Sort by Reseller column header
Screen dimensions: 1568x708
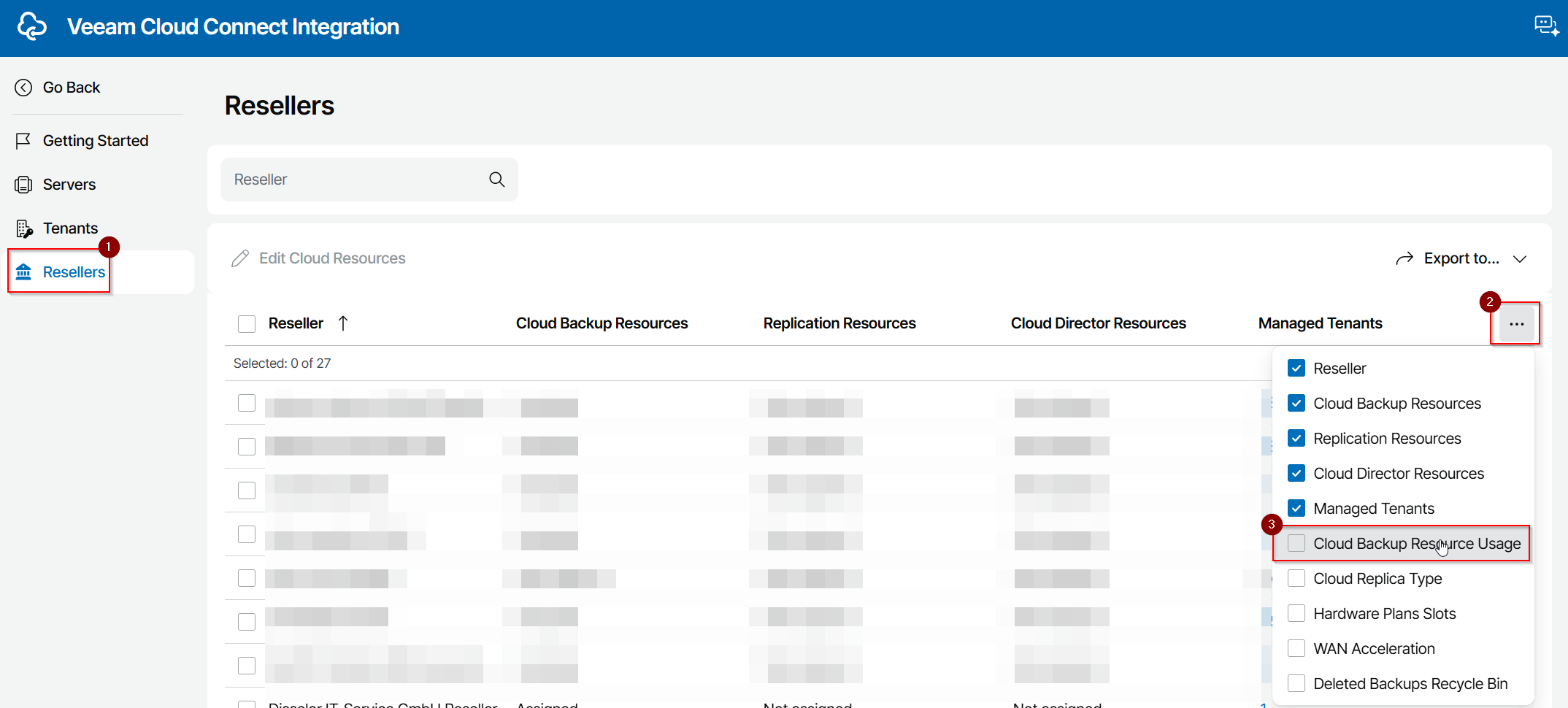point(296,323)
